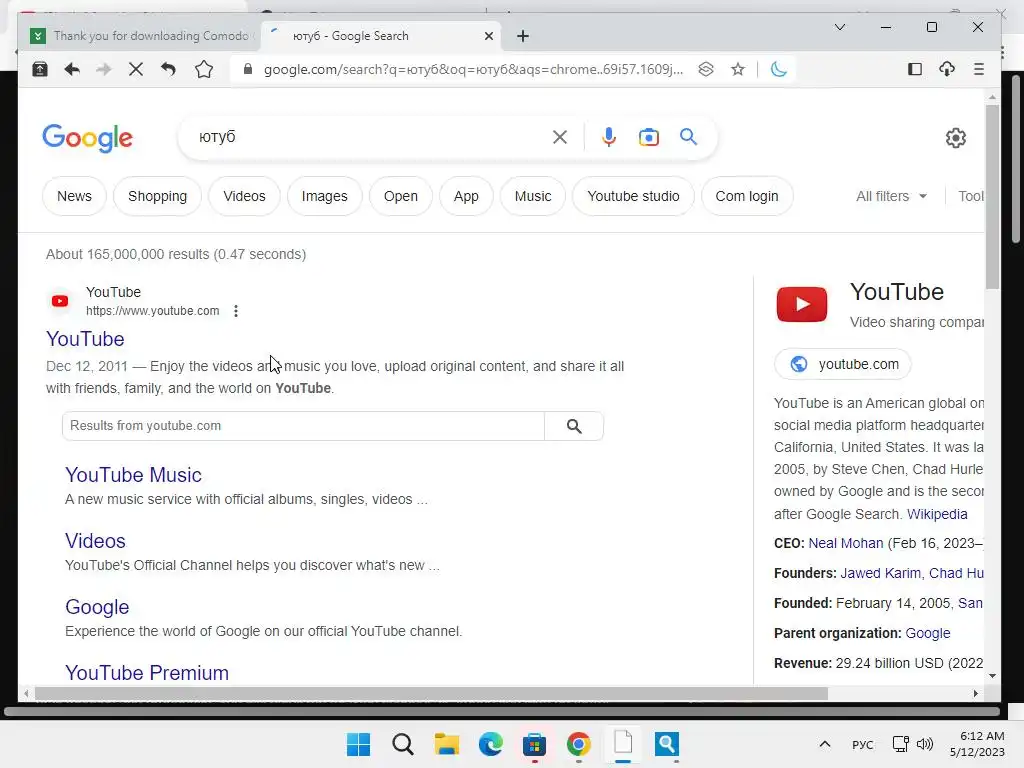Click the blue magnifier search button

pyautogui.click(x=688, y=137)
